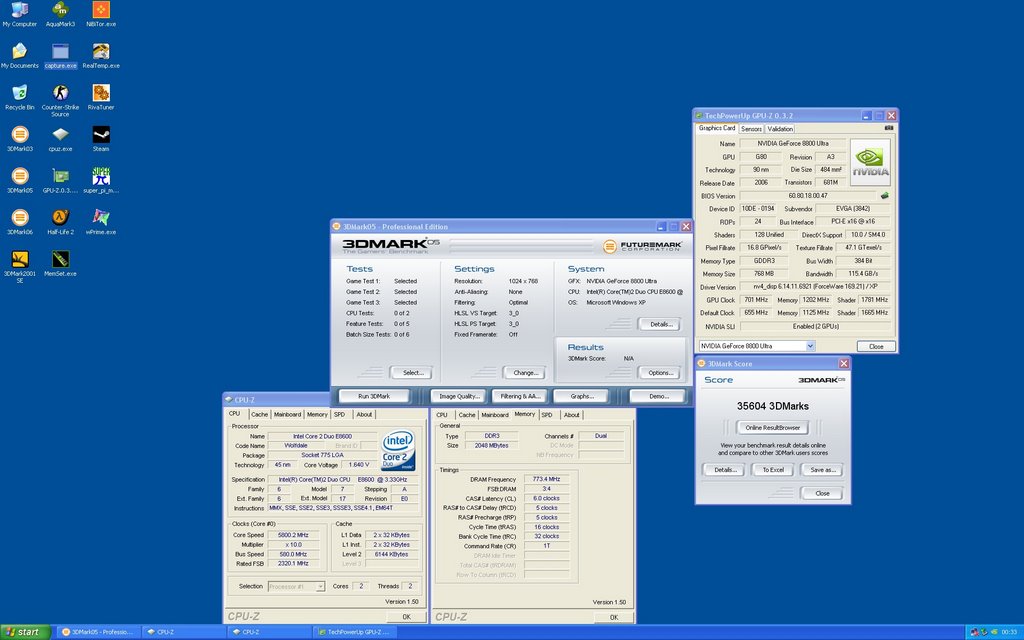
Task: Click the GPU name field NVIDIA GeForce 8800 Ultra
Action: pyautogui.click(x=793, y=143)
